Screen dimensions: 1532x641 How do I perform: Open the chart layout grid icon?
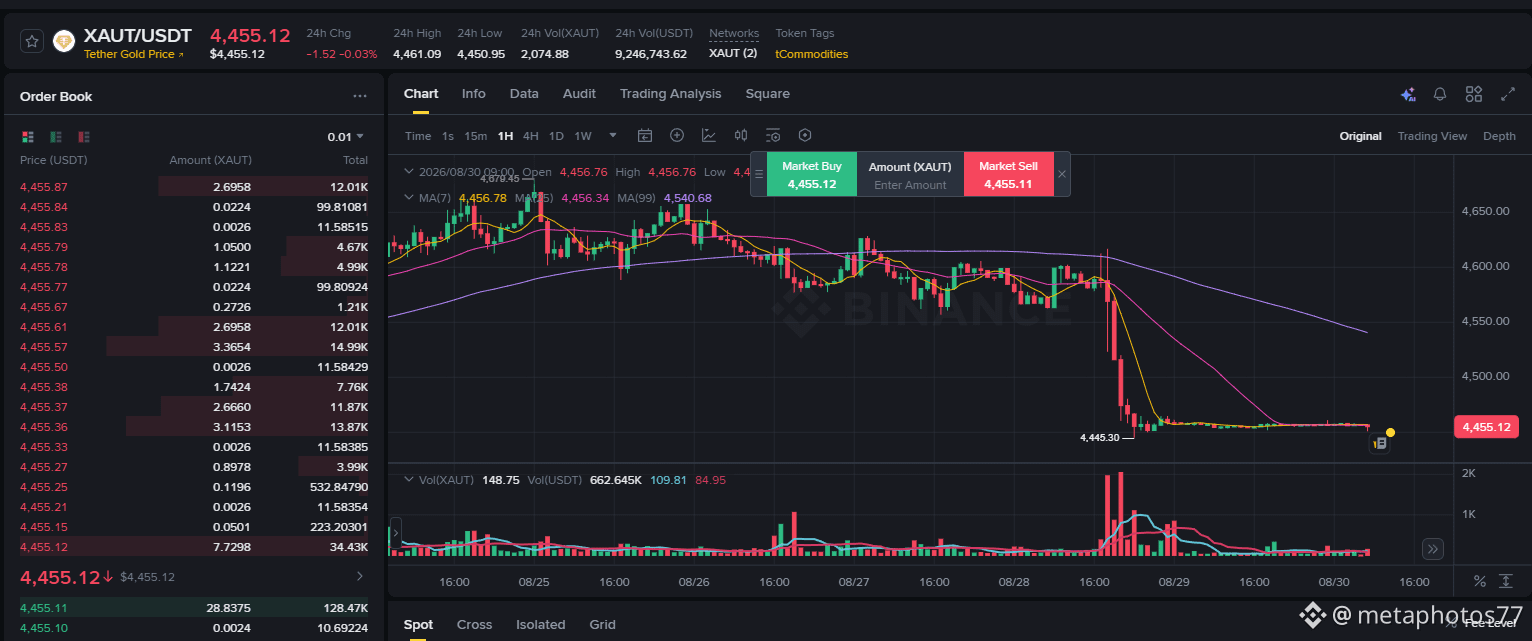coord(1474,94)
